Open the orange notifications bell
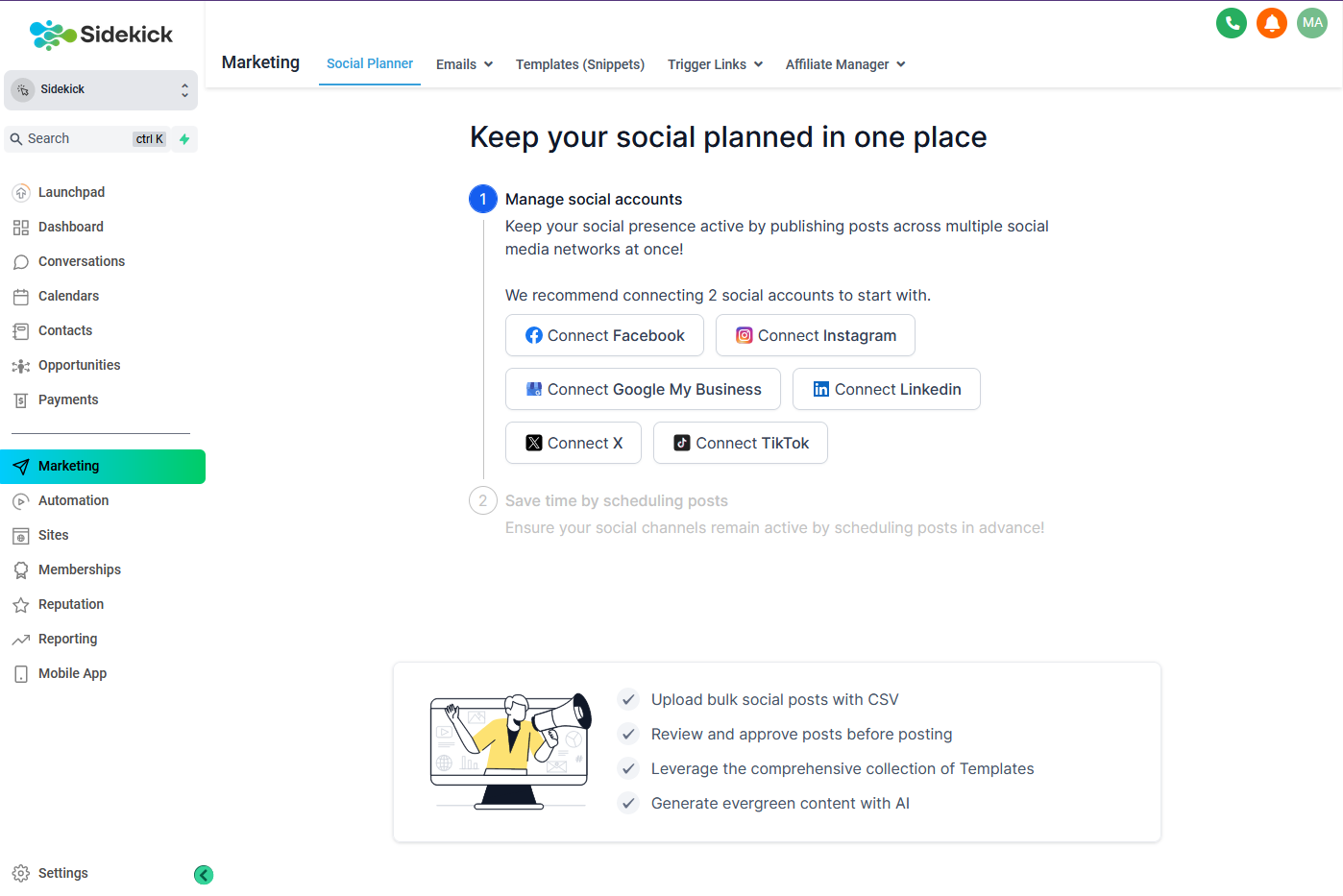The width and height of the screenshot is (1343, 896). [x=1271, y=23]
